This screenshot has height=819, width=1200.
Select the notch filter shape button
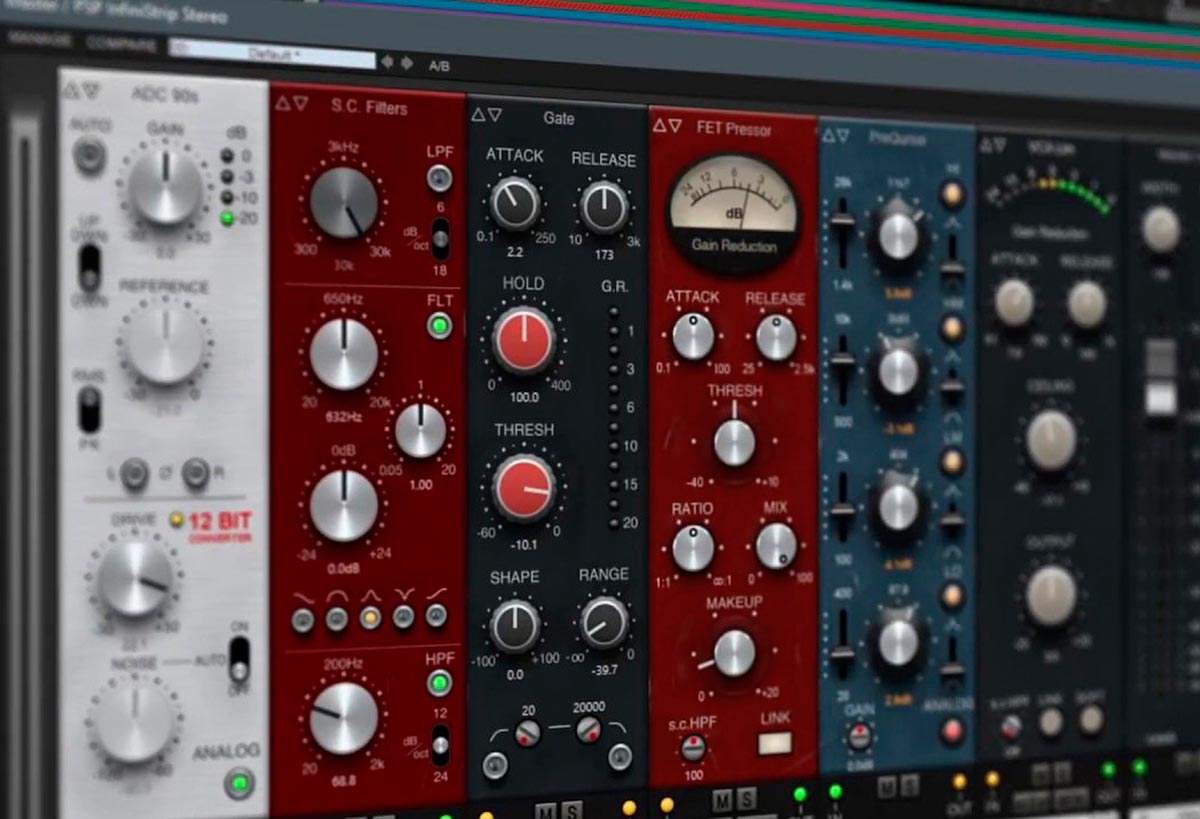click(404, 616)
